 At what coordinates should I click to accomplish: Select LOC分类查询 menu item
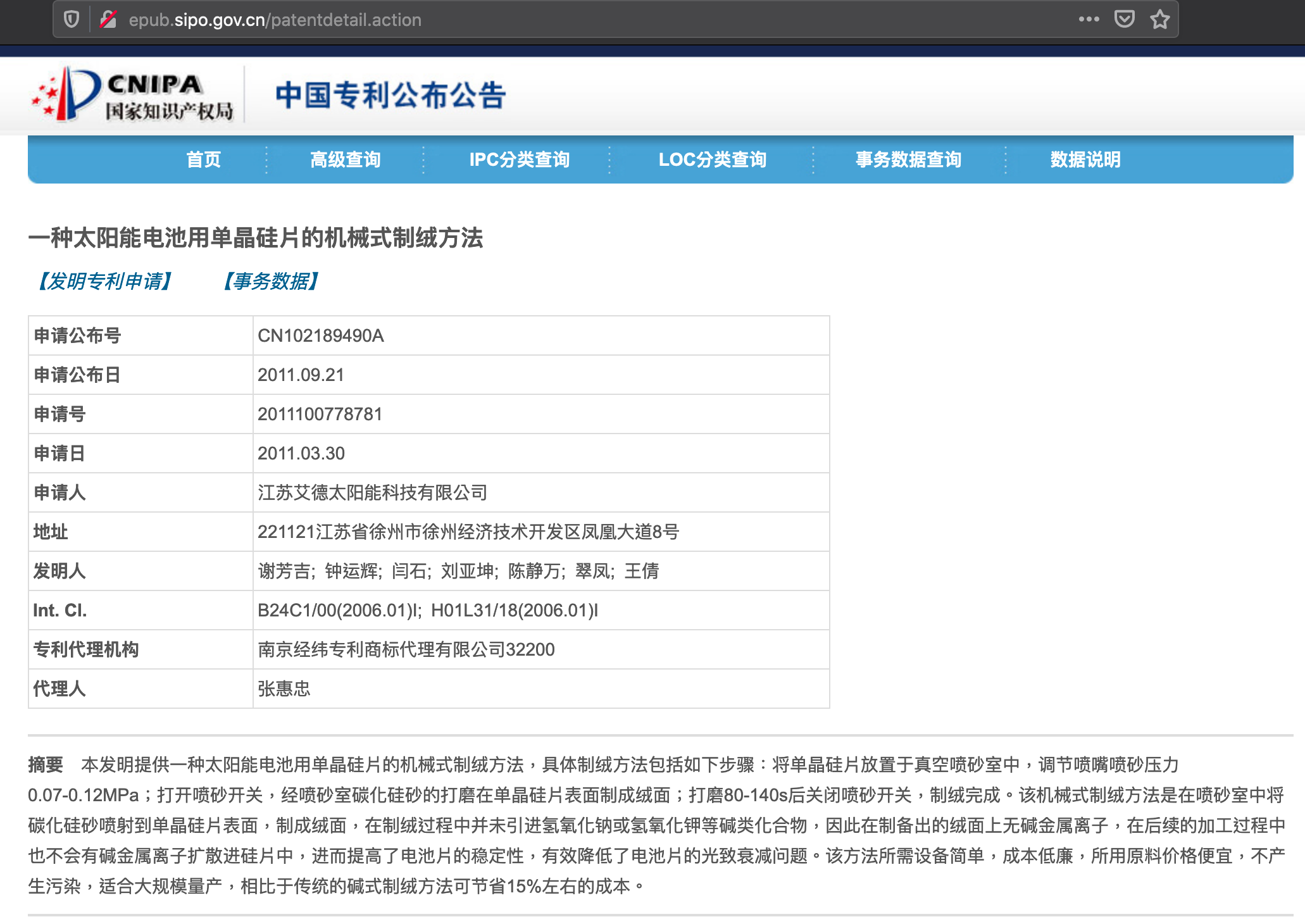(712, 159)
